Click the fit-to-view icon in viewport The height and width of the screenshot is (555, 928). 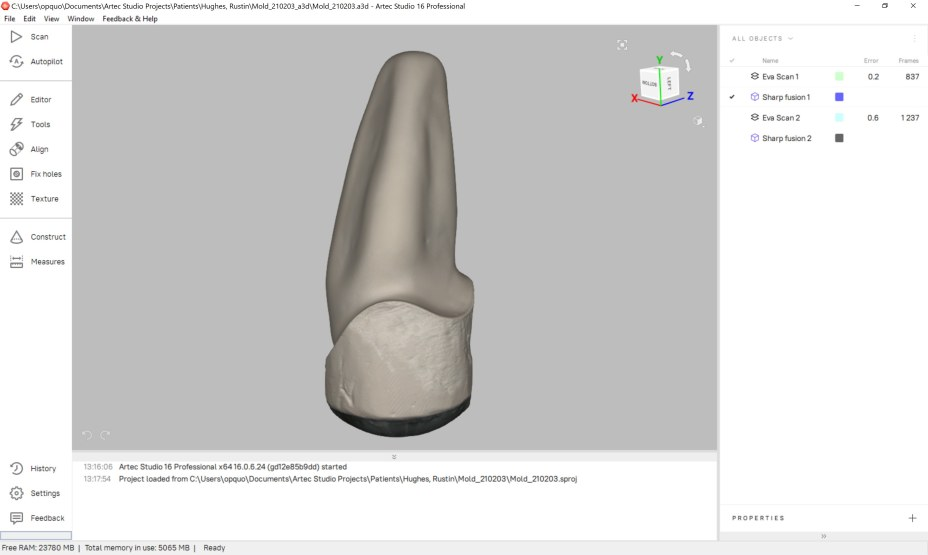[x=622, y=45]
